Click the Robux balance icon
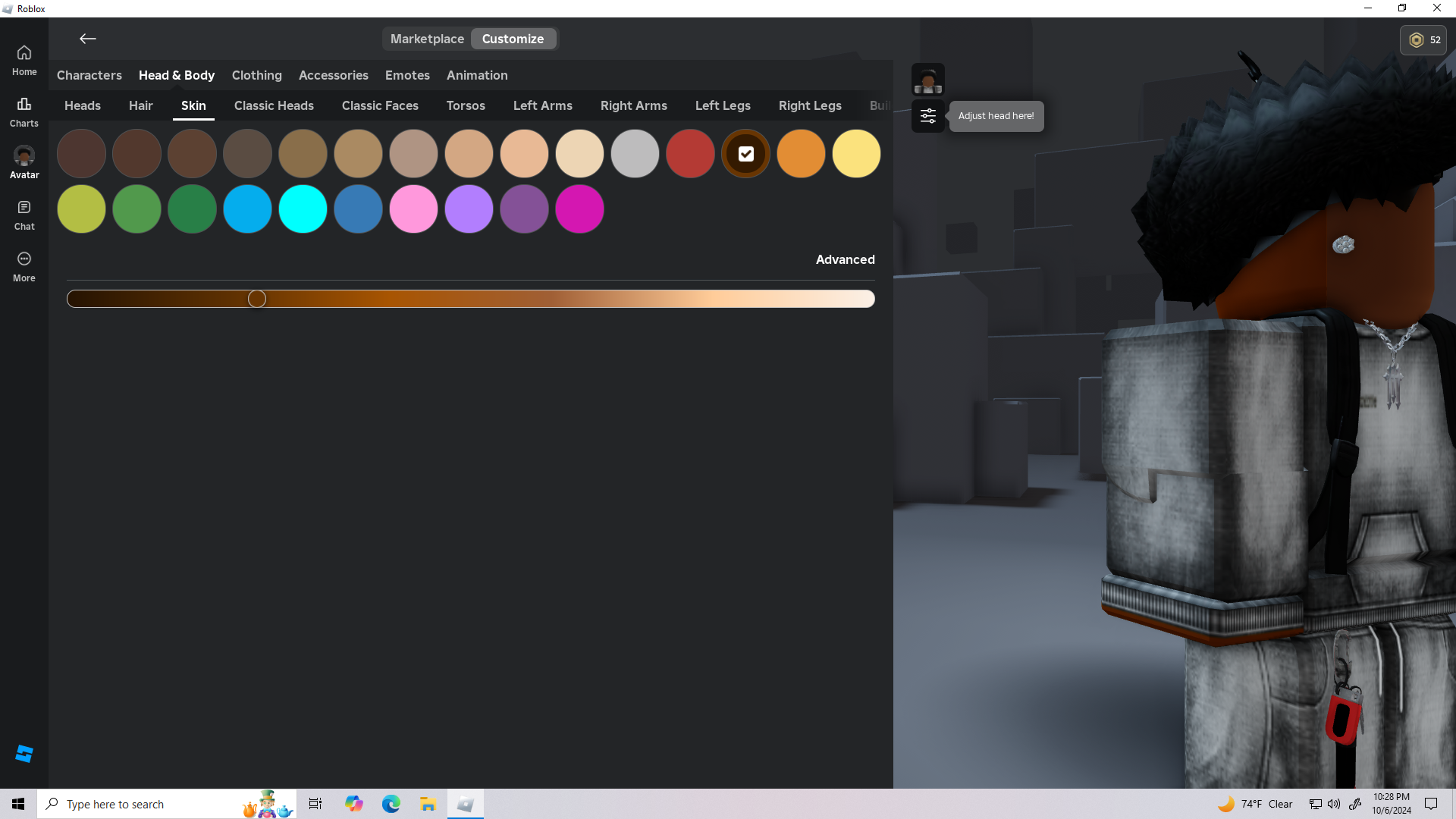1456x819 pixels. (1417, 40)
